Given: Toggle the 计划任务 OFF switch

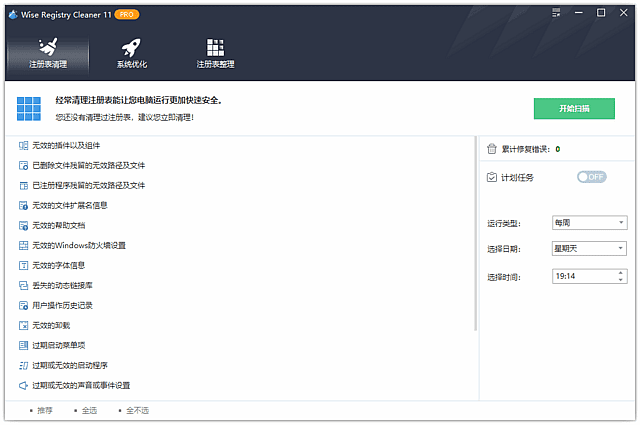Looking at the screenshot, I should 591,177.
